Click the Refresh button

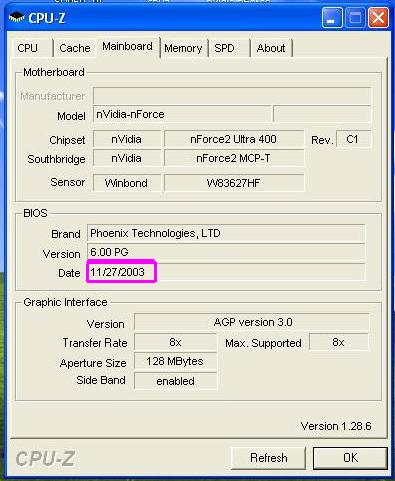tap(268, 458)
